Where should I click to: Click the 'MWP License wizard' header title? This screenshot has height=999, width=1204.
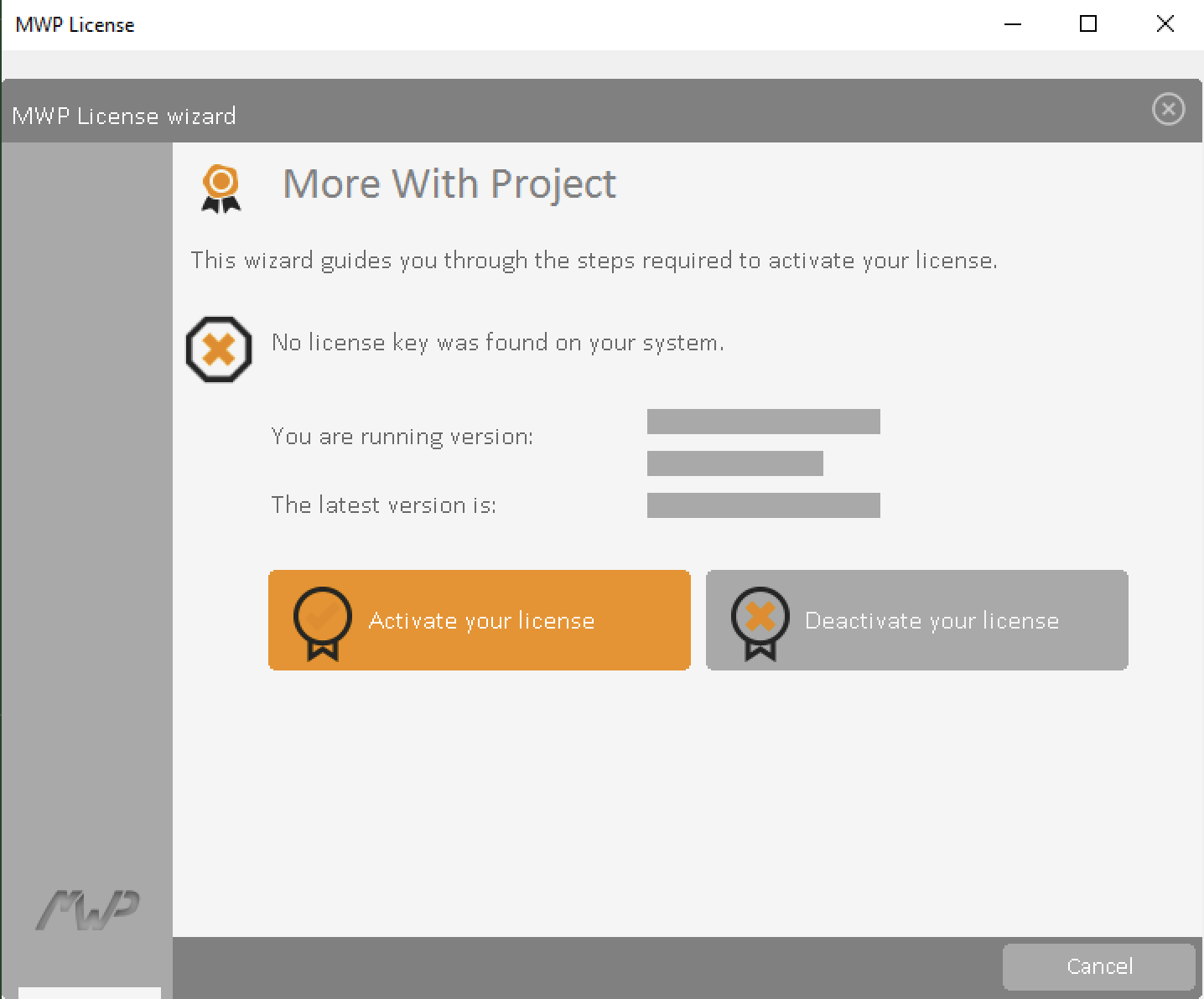pyautogui.click(x=124, y=116)
